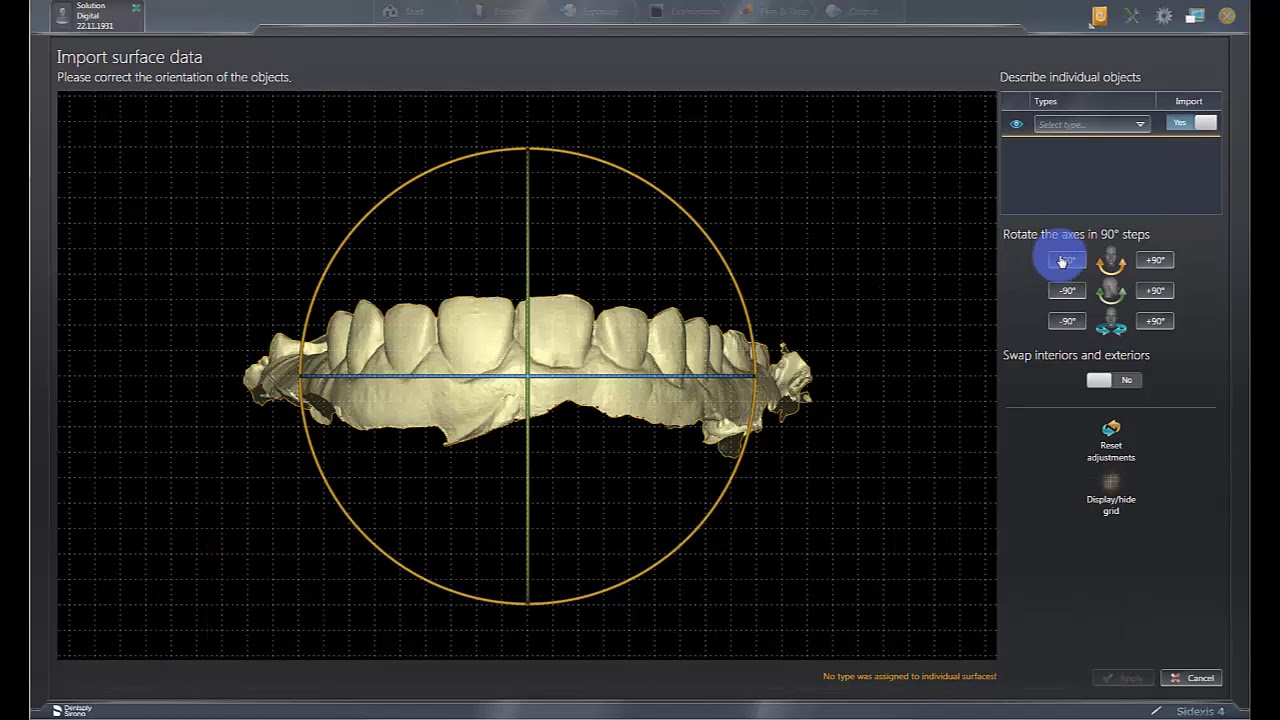
Task: Click the Cancel button
Action: pyautogui.click(x=1192, y=678)
